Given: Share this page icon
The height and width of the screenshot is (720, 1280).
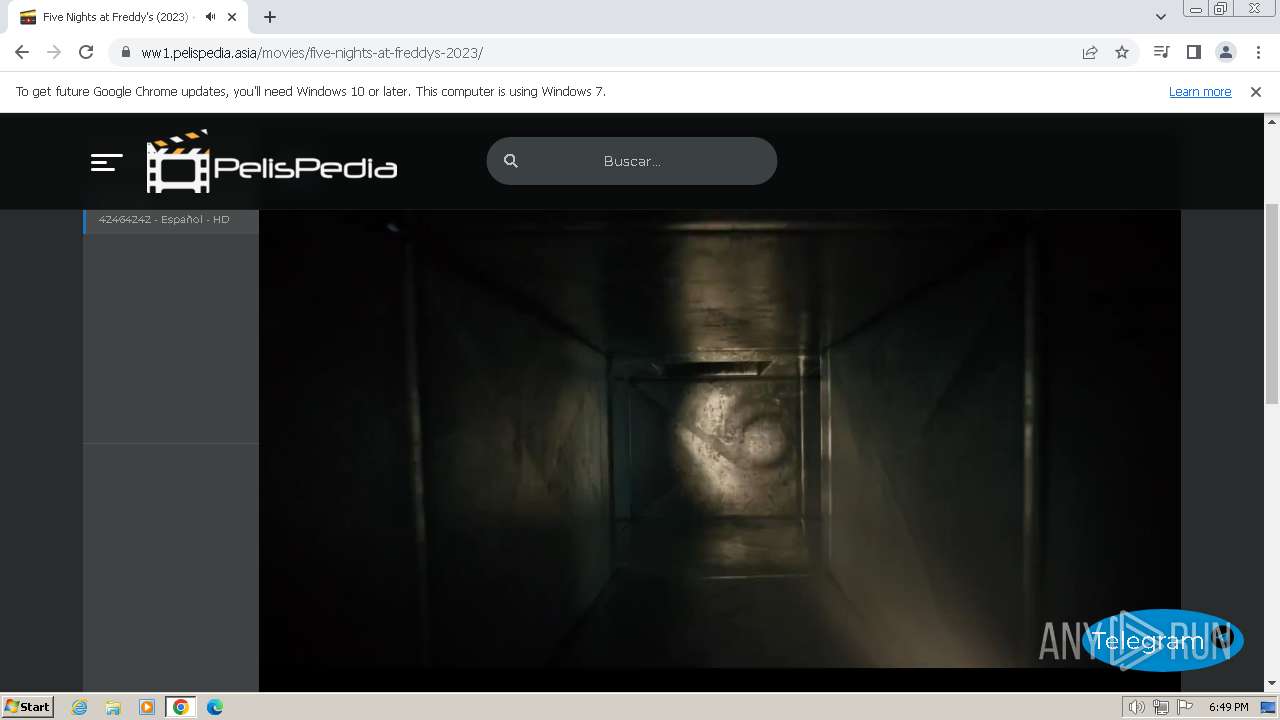Looking at the screenshot, I should click(x=1090, y=52).
